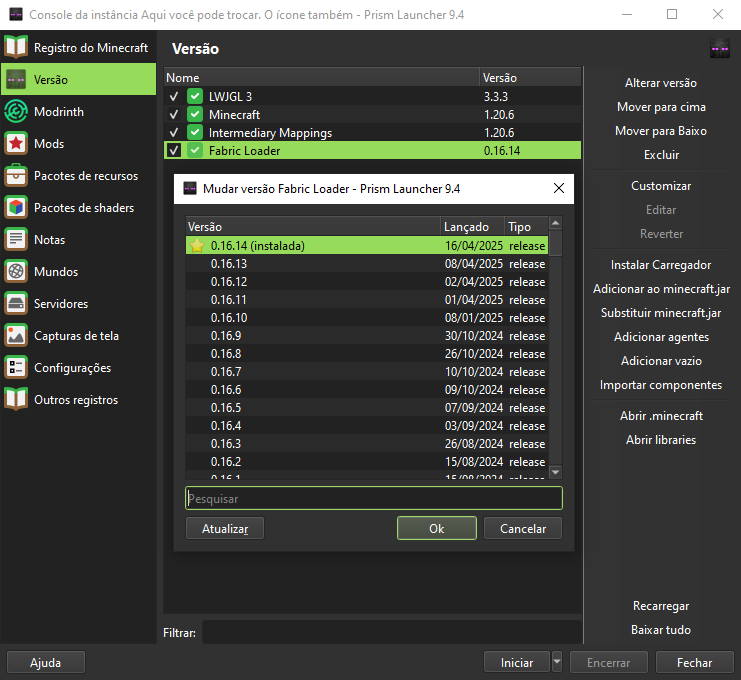Confirm with the Ok button
The image size is (741, 680).
(x=437, y=528)
